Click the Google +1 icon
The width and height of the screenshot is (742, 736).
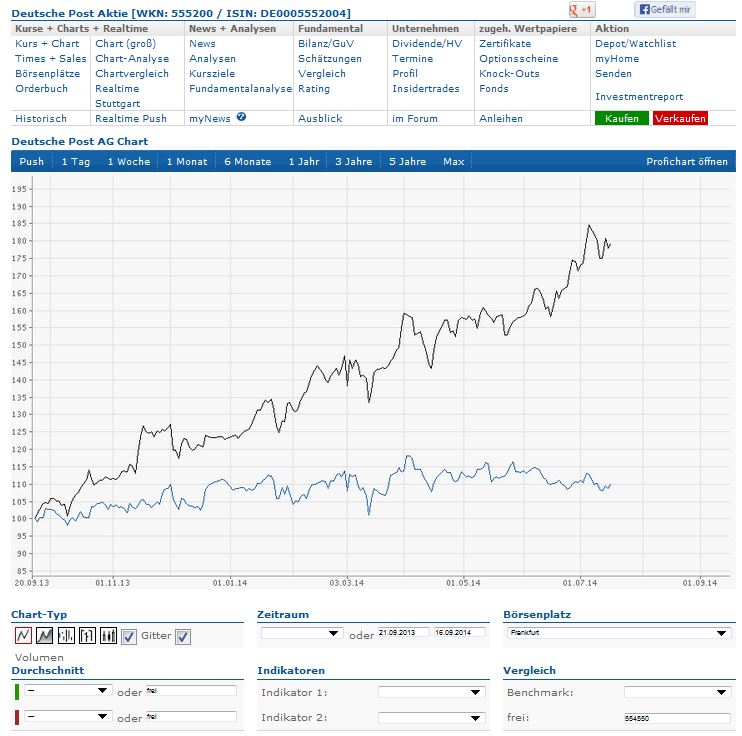tap(582, 10)
